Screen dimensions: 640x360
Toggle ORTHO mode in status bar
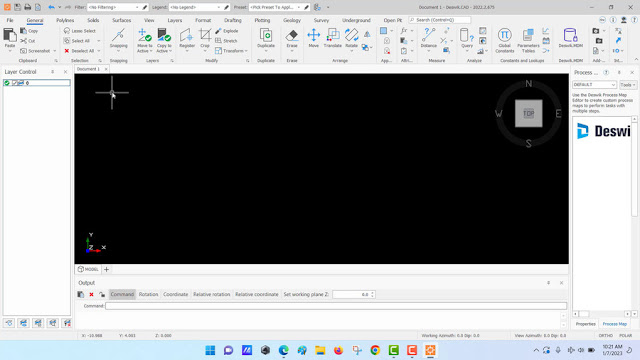[x=606, y=336]
